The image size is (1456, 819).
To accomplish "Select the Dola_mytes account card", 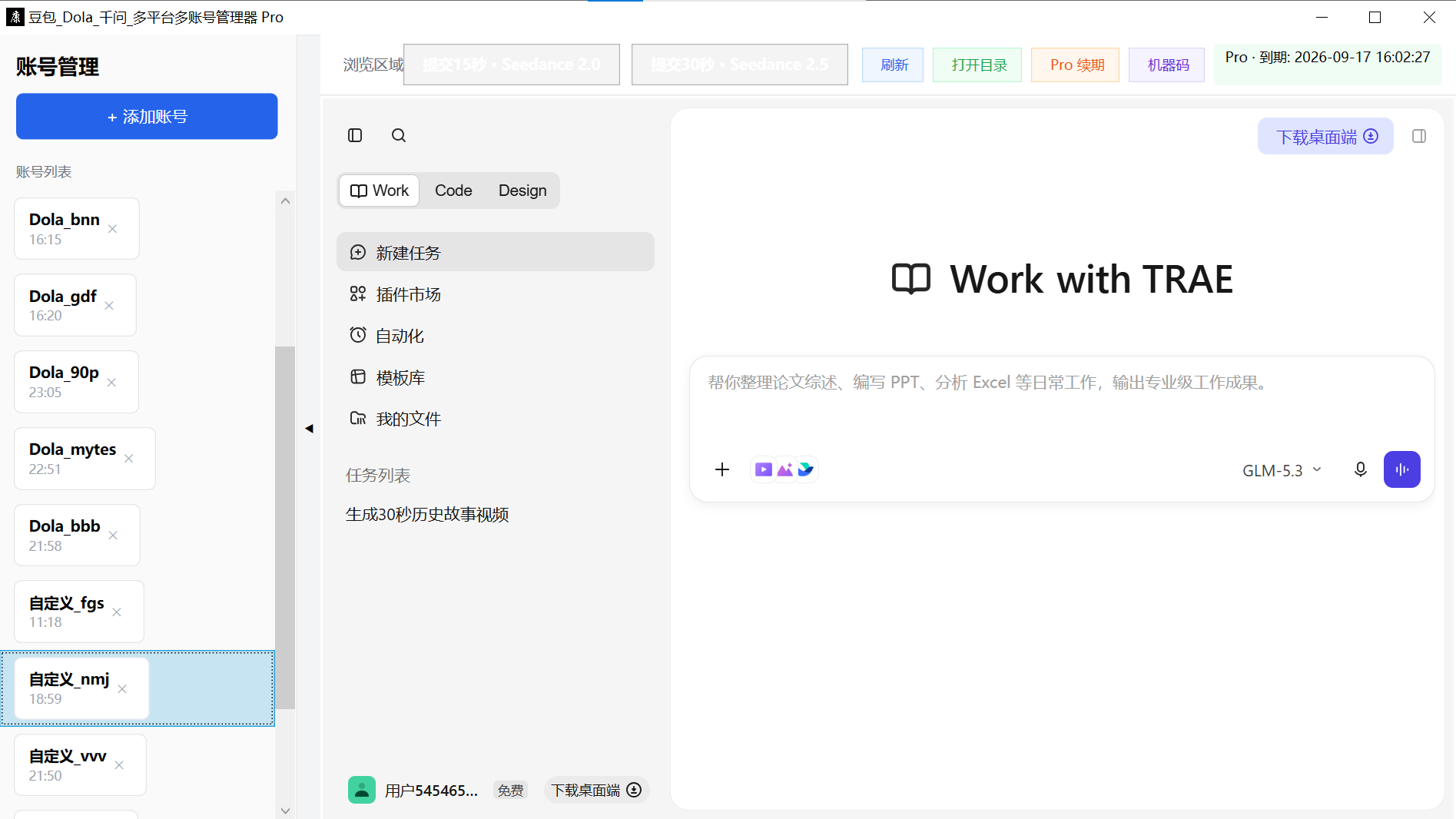I will click(x=85, y=459).
